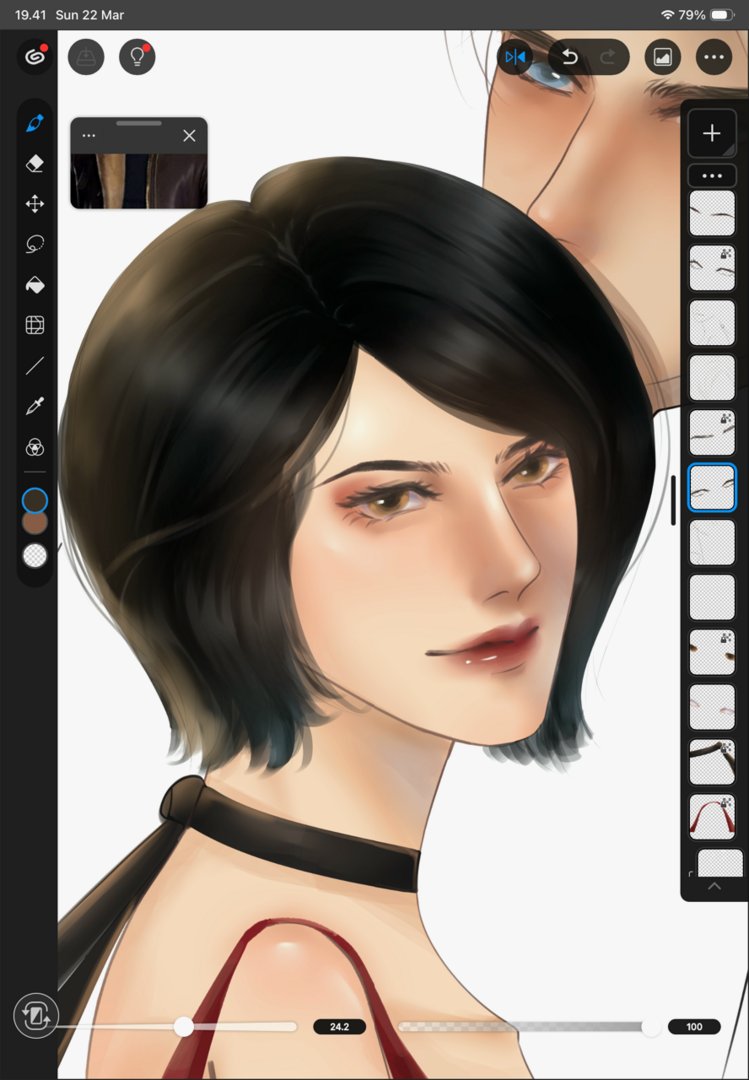
Task: Collapse layer list with up chevron
Action: pos(715,886)
